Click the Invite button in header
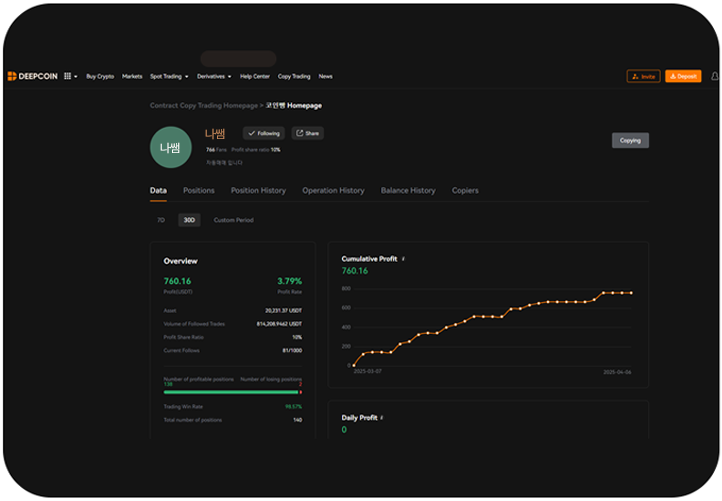 pos(643,76)
